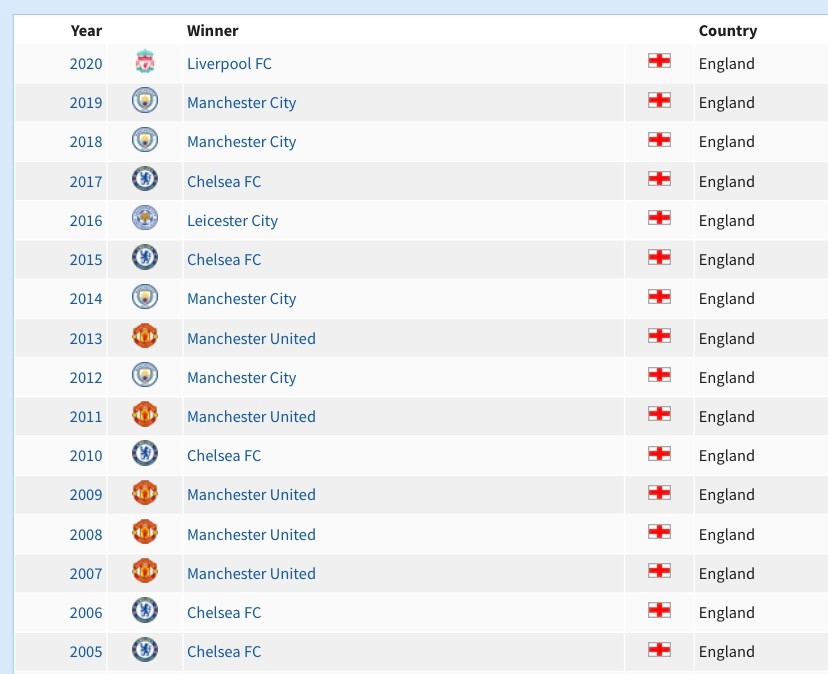Image resolution: width=828 pixels, height=674 pixels.
Task: Open Manchester United link in 2011 row
Action: [251, 416]
